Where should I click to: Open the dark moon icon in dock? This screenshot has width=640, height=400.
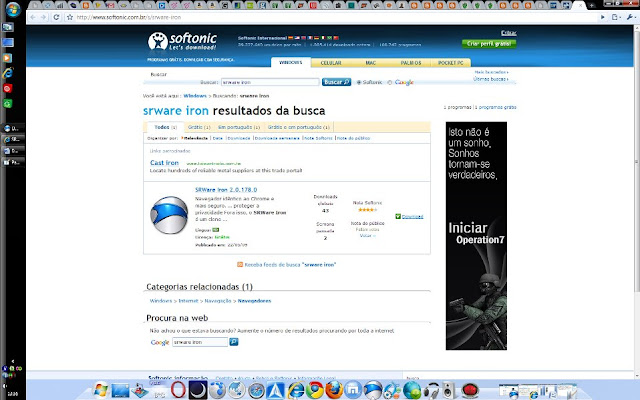click(198, 390)
